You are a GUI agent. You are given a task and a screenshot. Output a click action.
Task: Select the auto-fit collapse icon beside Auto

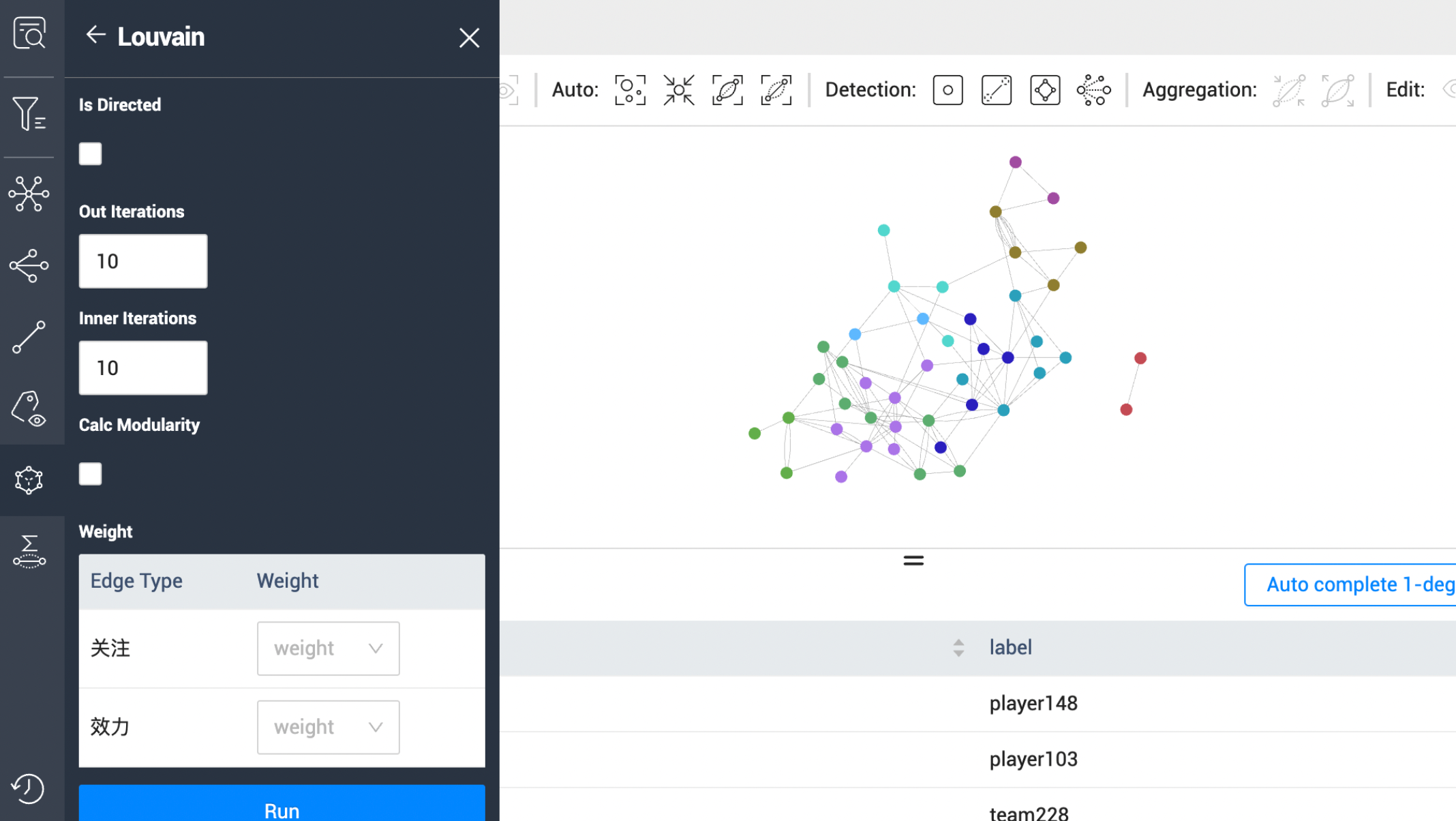click(x=678, y=89)
